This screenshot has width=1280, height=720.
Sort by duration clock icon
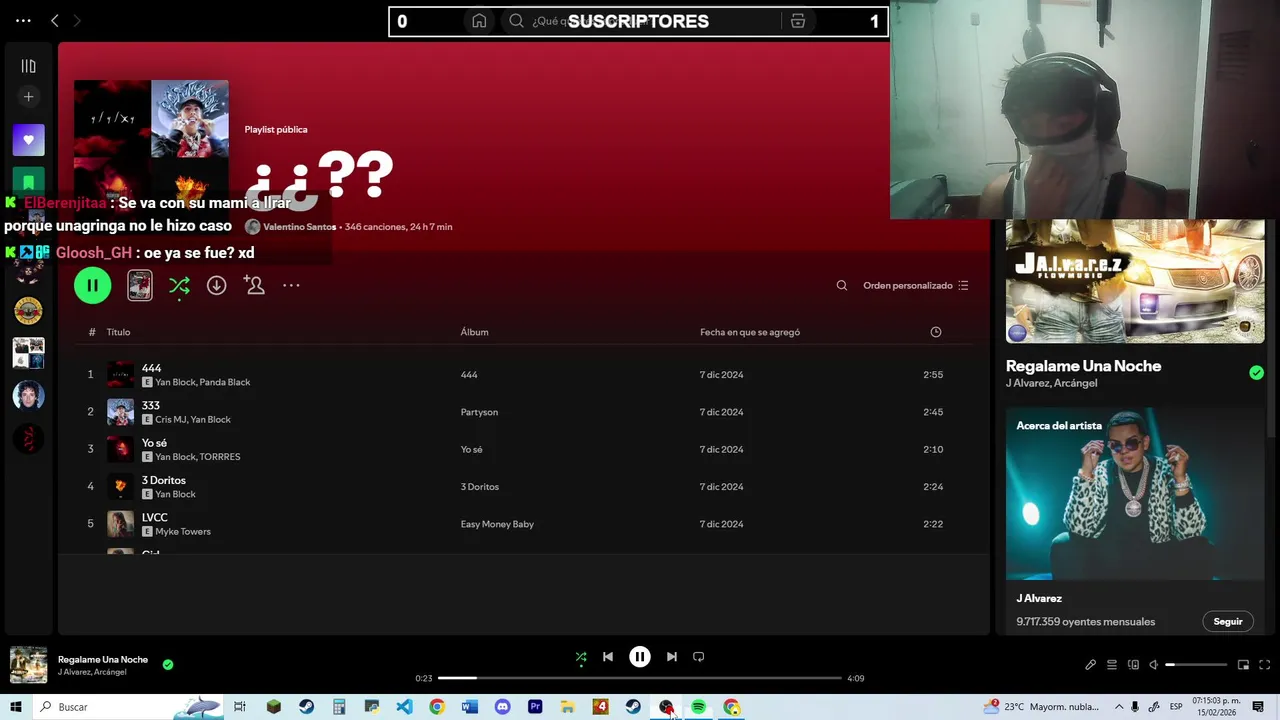pos(936,332)
